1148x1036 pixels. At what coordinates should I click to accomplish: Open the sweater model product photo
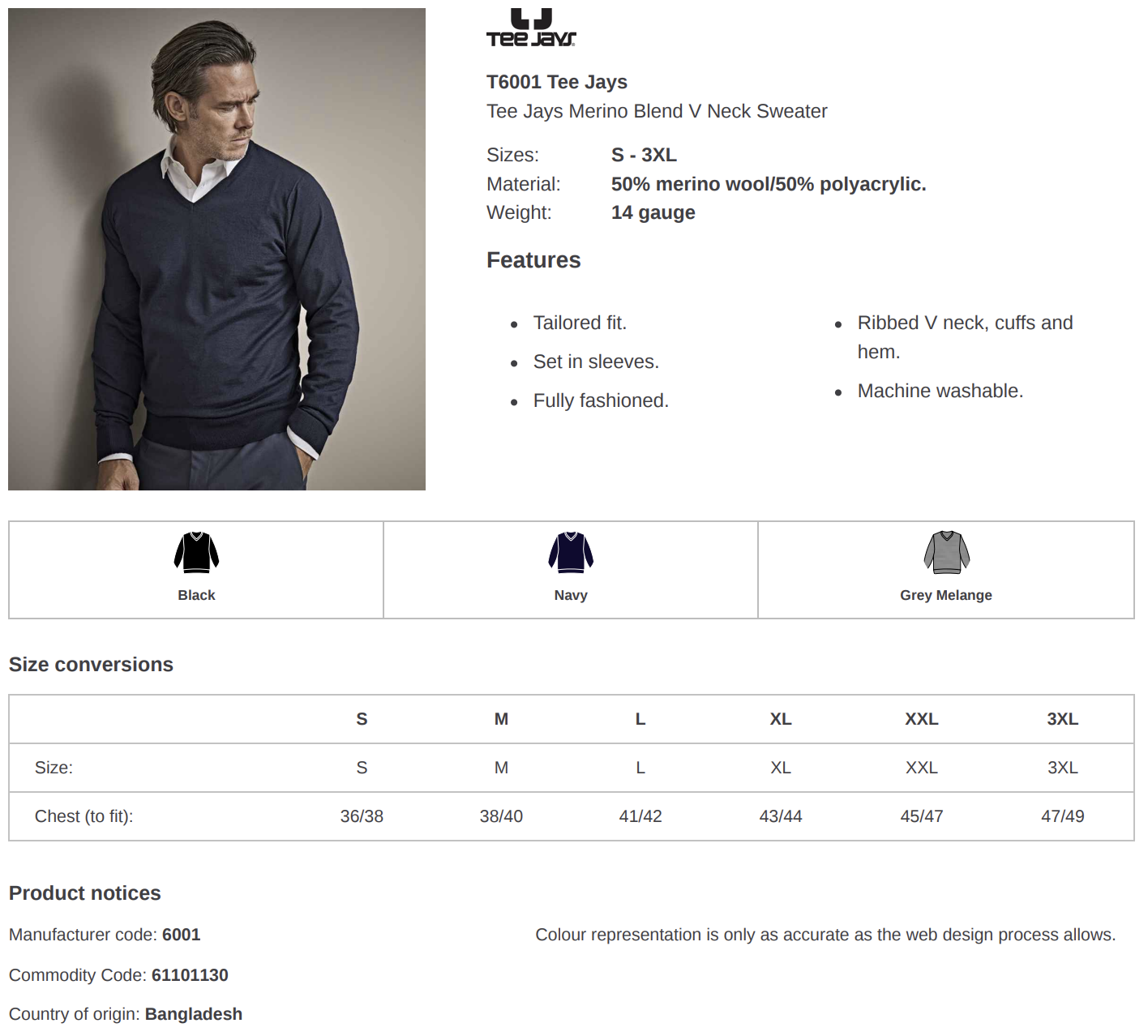[216, 249]
